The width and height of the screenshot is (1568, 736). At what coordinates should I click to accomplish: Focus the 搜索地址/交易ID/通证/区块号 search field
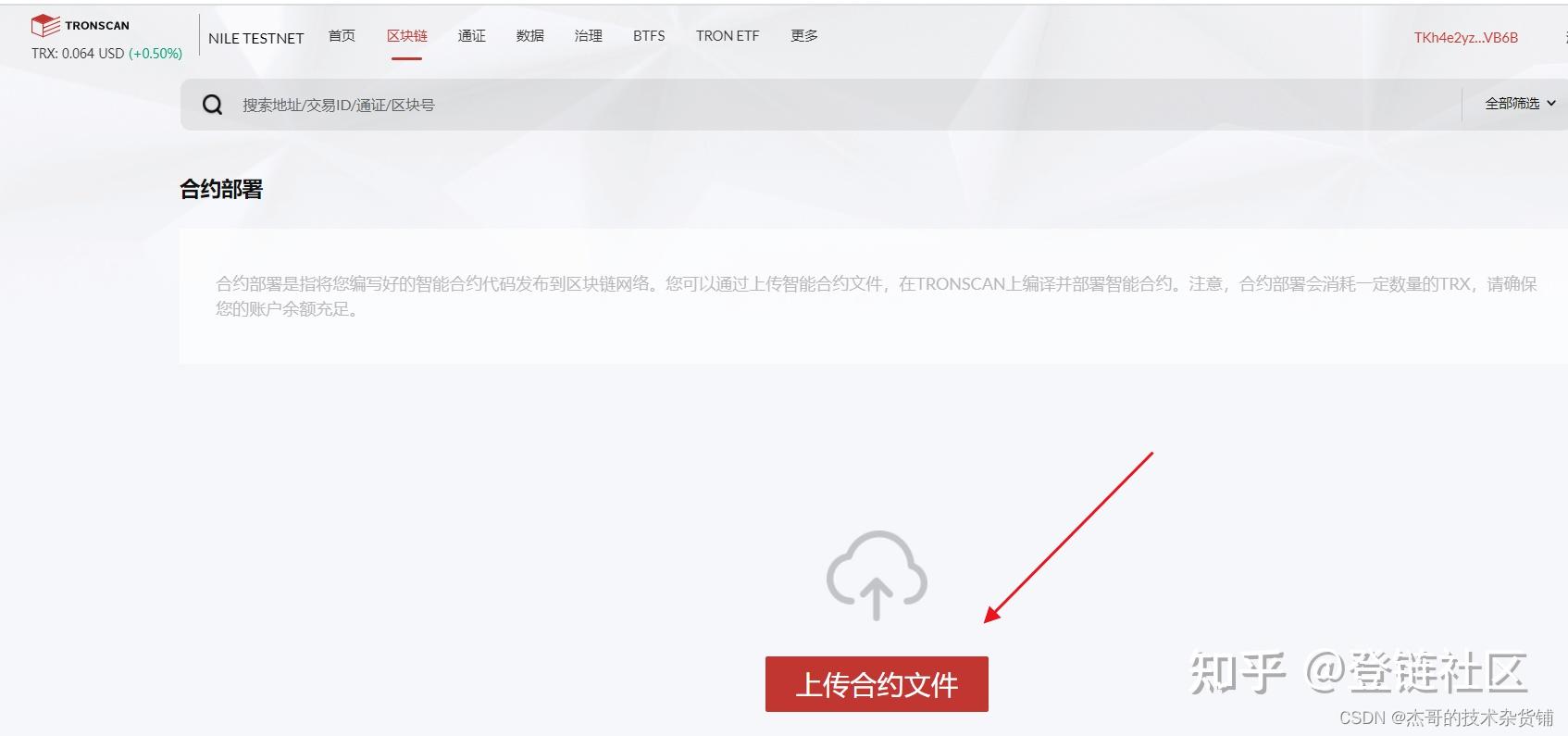point(820,105)
